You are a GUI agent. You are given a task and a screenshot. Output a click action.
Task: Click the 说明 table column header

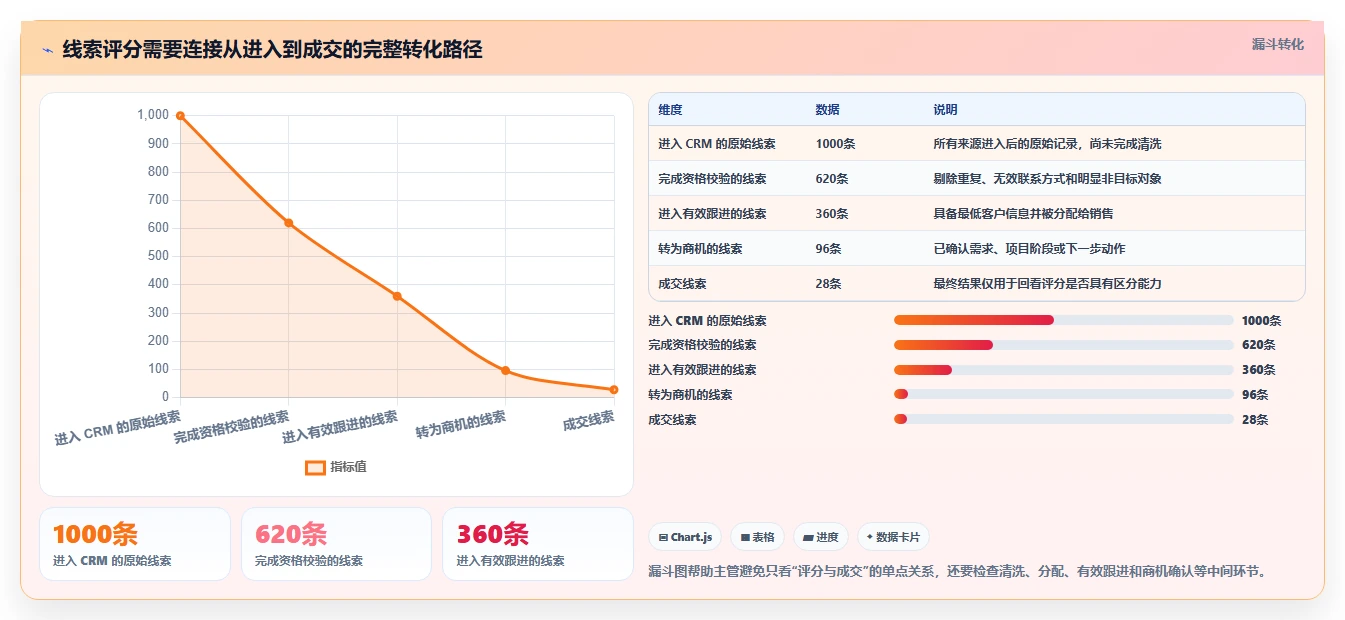pyautogui.click(x=945, y=110)
